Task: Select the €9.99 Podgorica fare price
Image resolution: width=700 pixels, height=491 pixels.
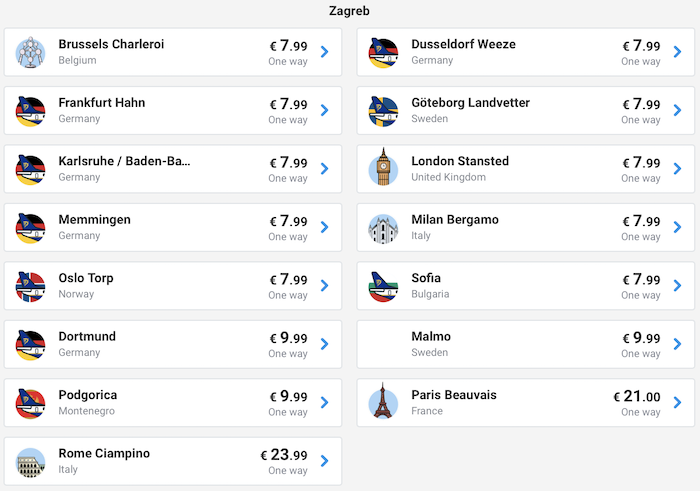Action: click(x=288, y=396)
